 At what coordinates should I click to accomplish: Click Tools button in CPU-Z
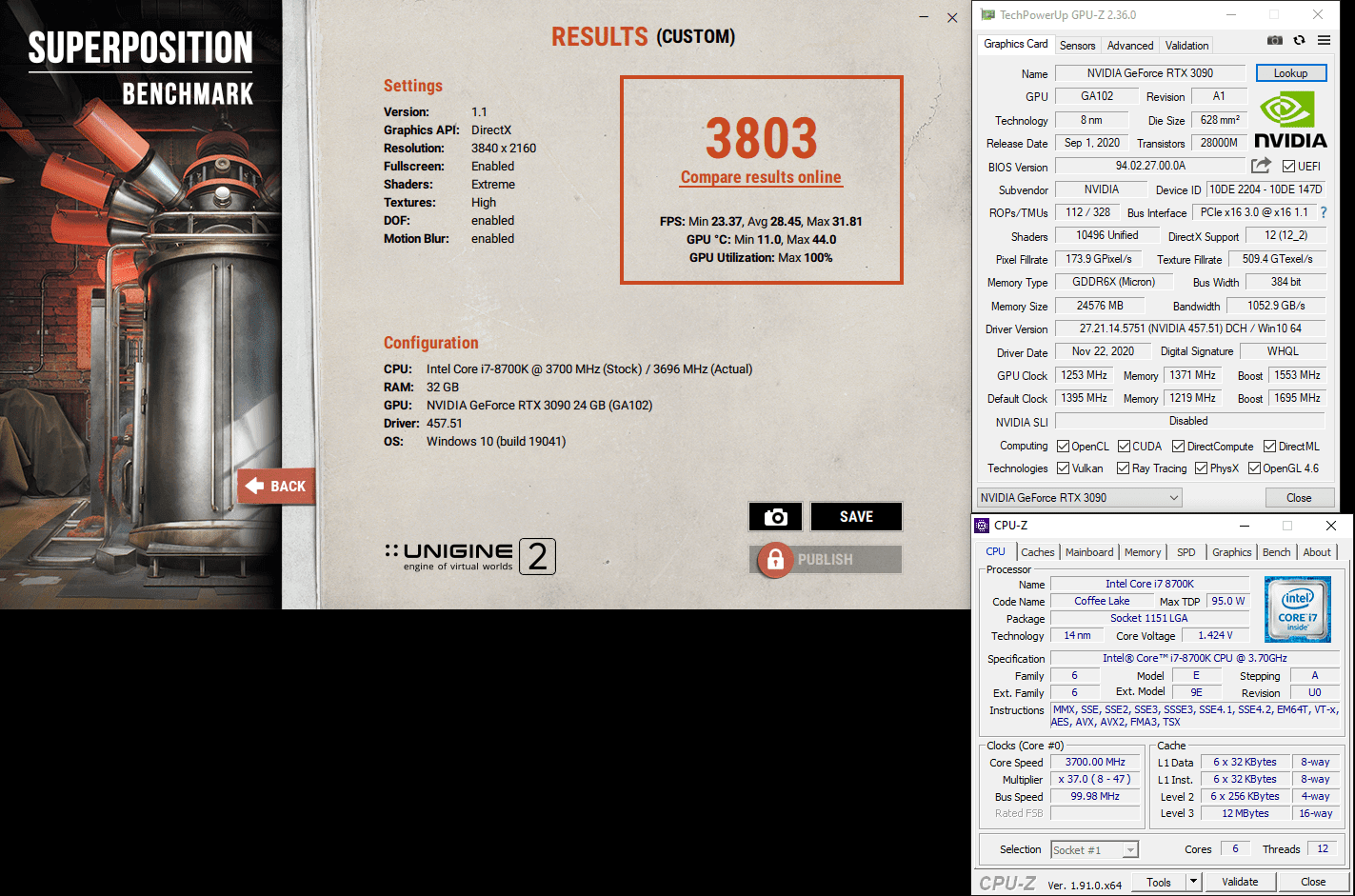1159,882
